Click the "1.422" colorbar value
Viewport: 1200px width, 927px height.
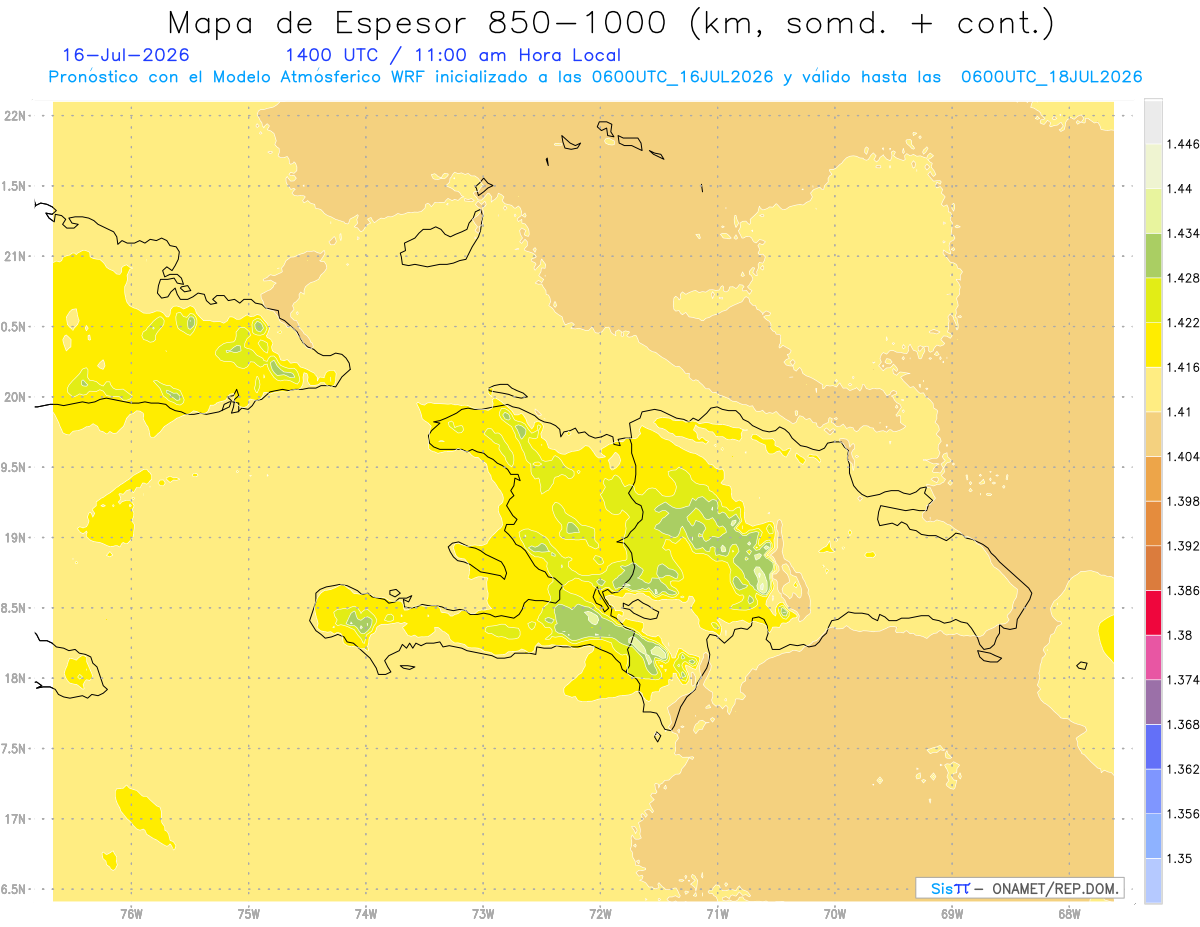(x=1184, y=323)
